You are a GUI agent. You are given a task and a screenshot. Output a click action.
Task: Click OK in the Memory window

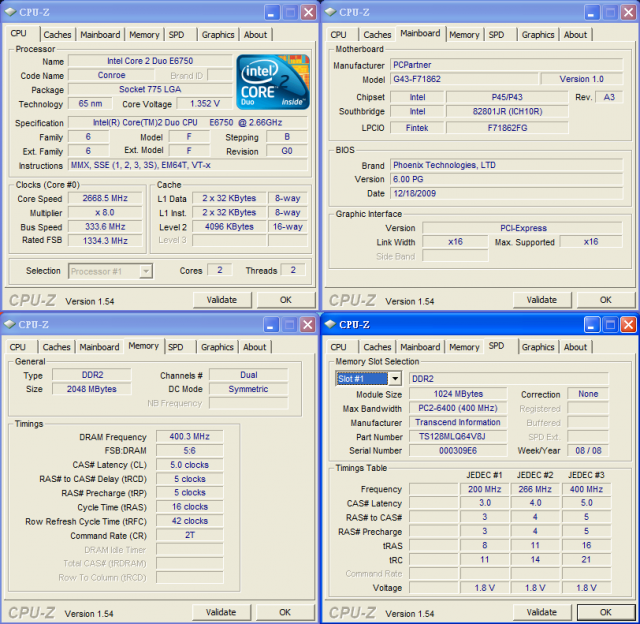285,612
